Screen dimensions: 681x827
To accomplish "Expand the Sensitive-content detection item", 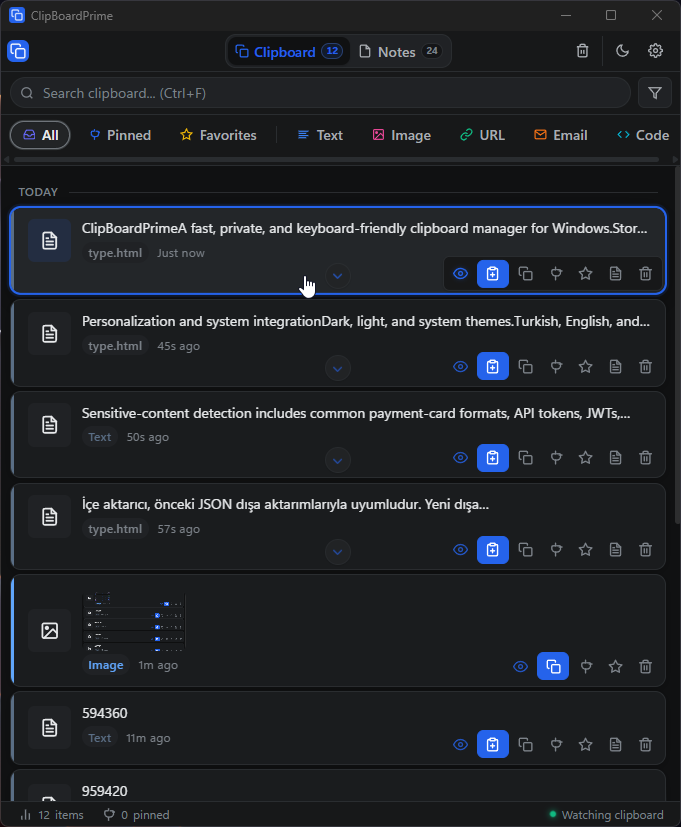I will click(338, 460).
